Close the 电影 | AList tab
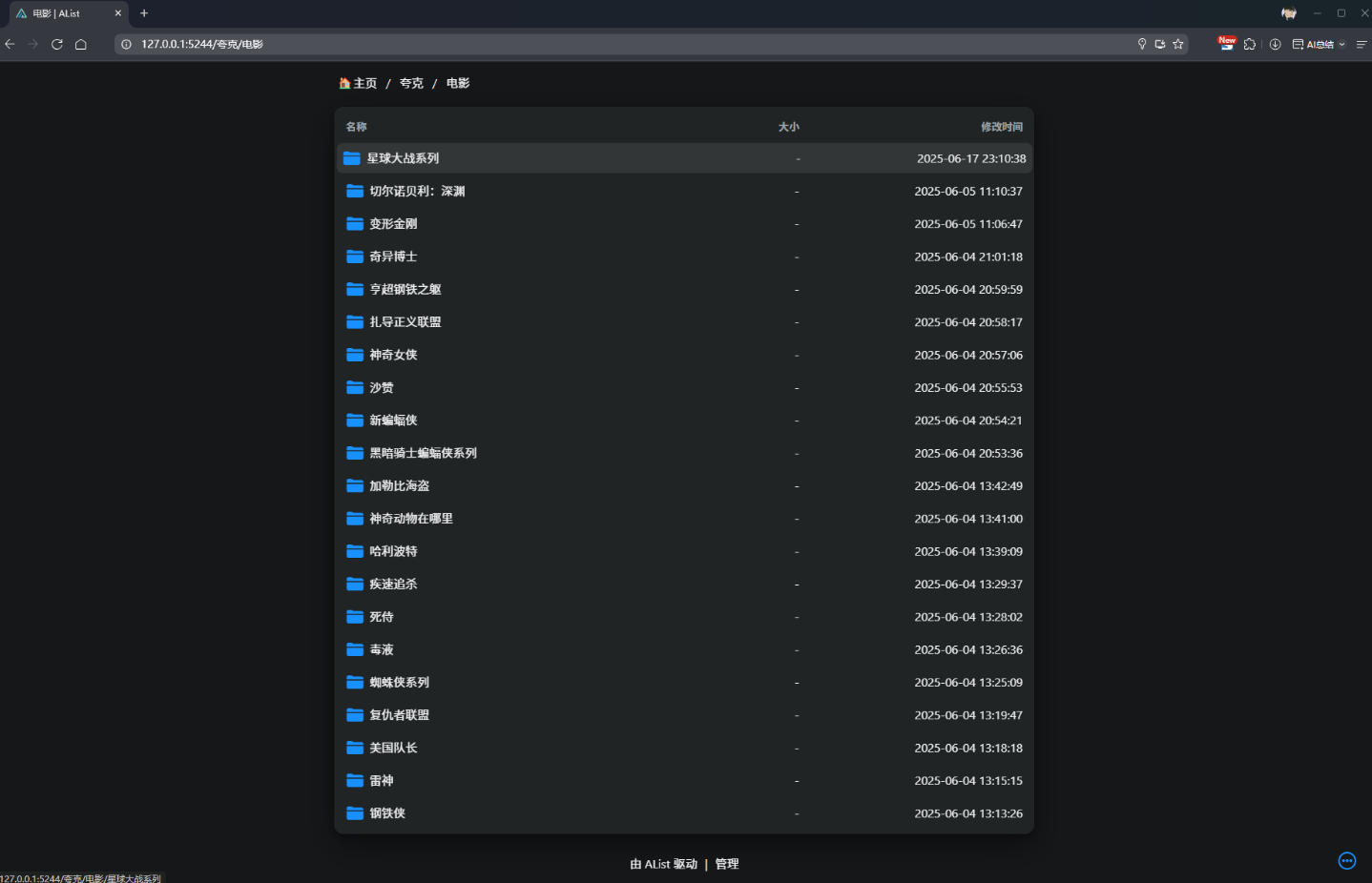The height and width of the screenshot is (883, 1372). click(x=118, y=13)
